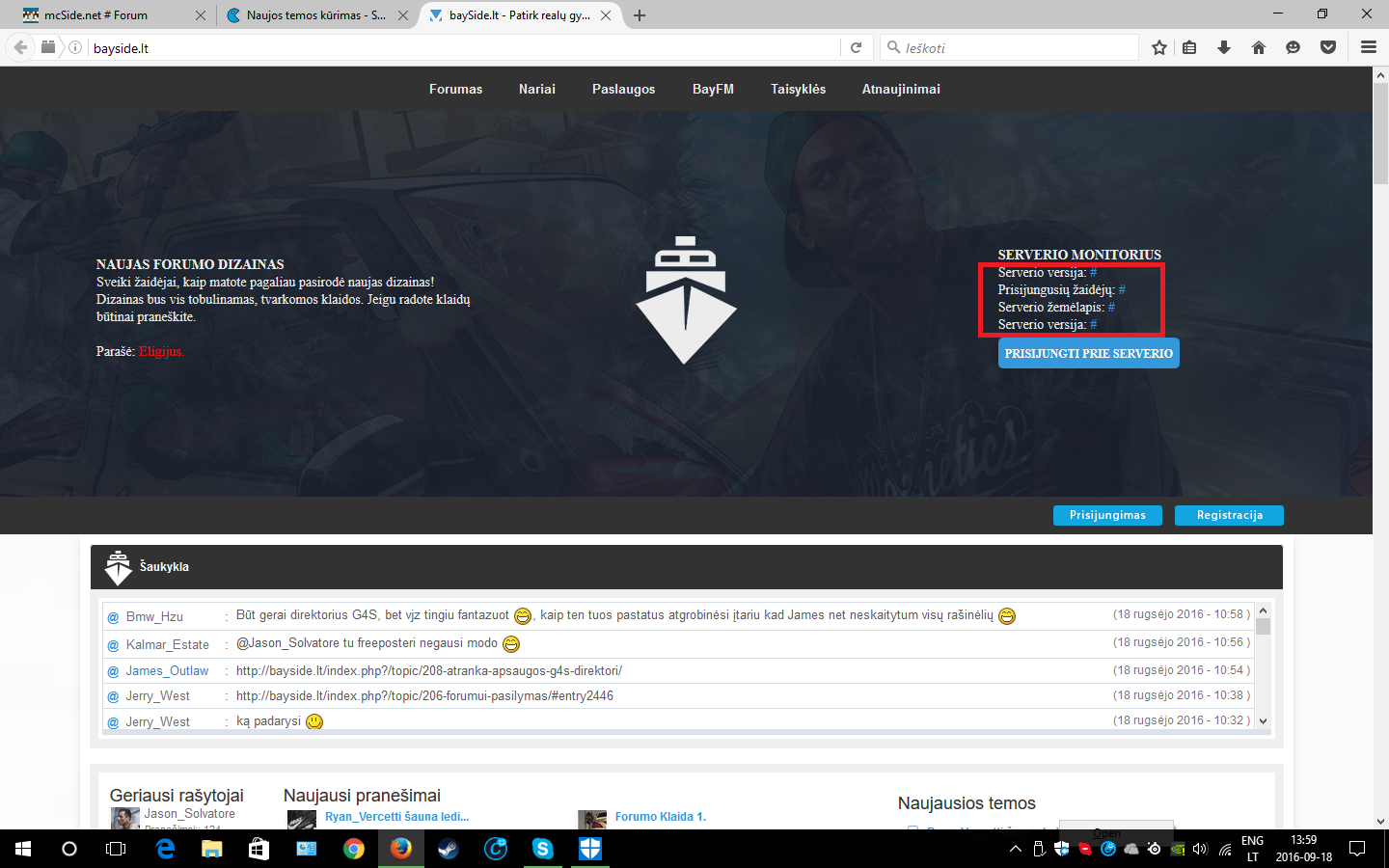The height and width of the screenshot is (868, 1389).
Task: Click the PRISIJUNGTI PRIE SERVERIO button
Action: click(1089, 353)
